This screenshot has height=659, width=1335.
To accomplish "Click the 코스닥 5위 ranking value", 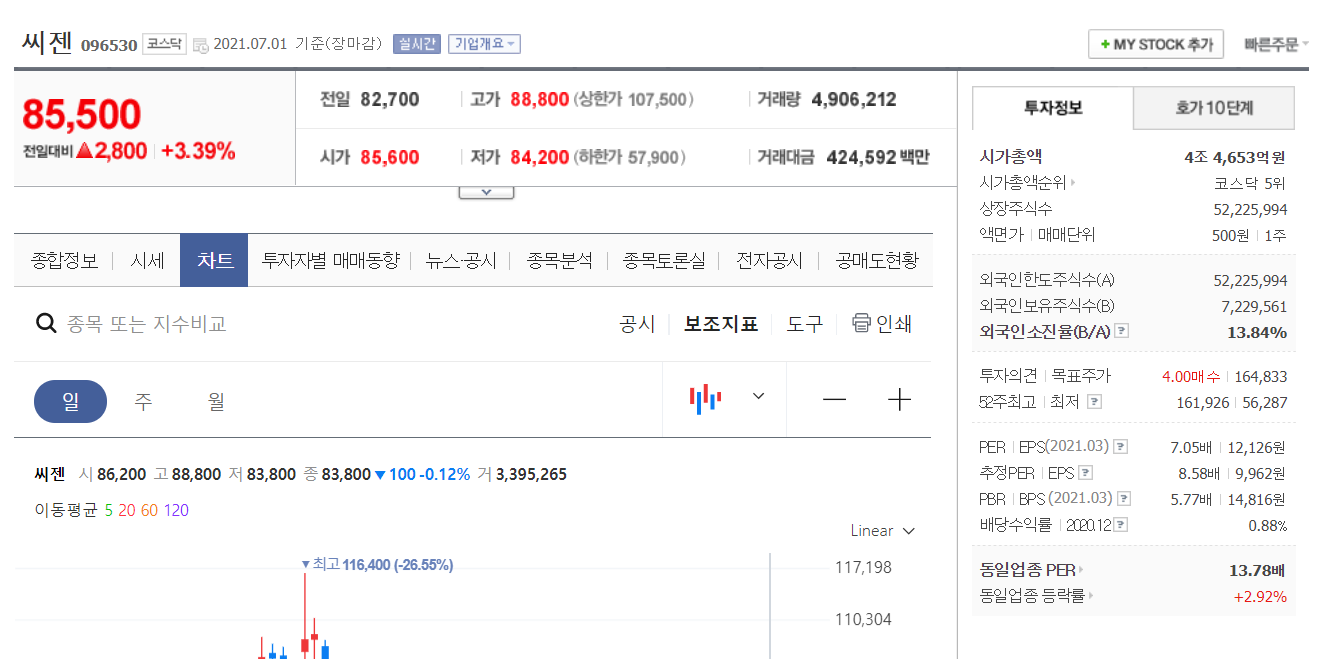I will [1250, 183].
